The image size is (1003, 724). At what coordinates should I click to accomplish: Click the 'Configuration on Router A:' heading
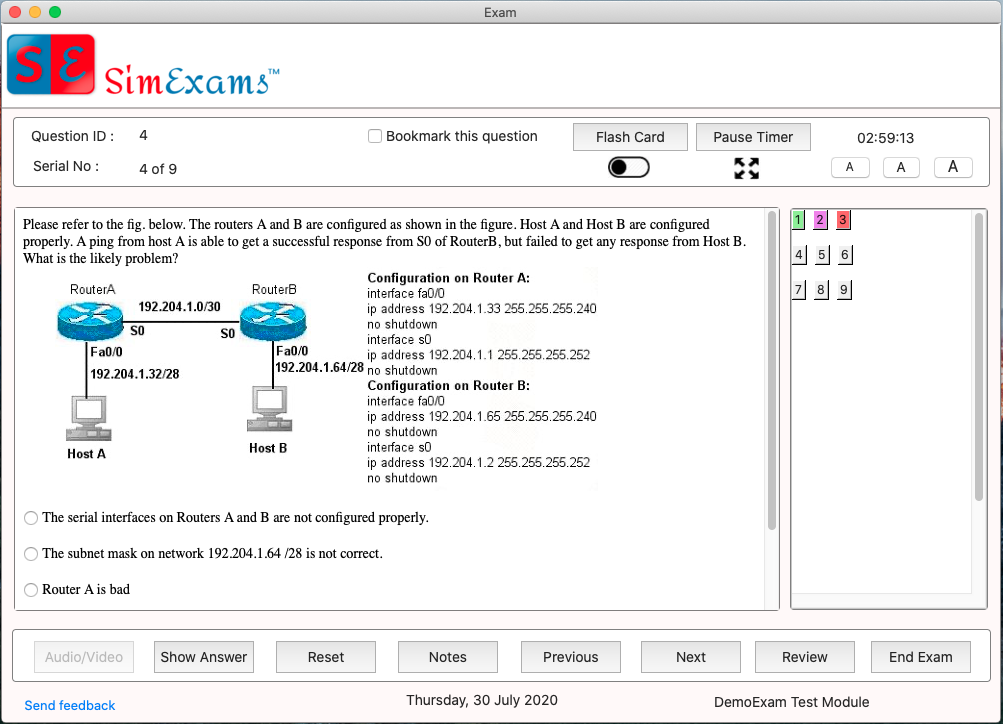(x=448, y=278)
